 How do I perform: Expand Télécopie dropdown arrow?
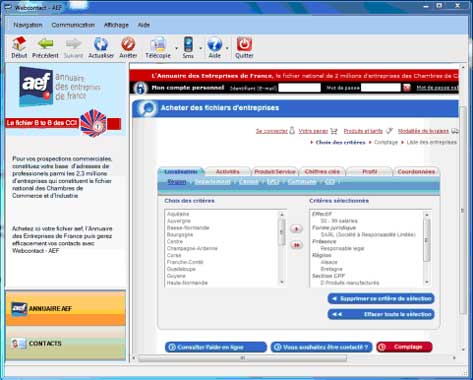(x=176, y=48)
